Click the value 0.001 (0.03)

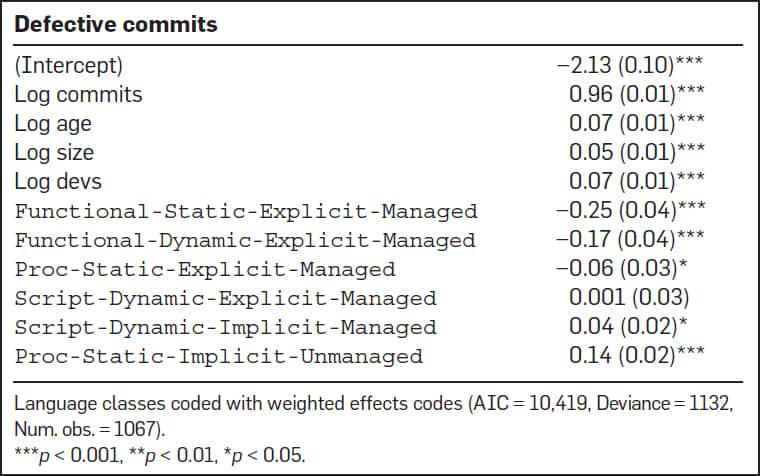[628, 298]
